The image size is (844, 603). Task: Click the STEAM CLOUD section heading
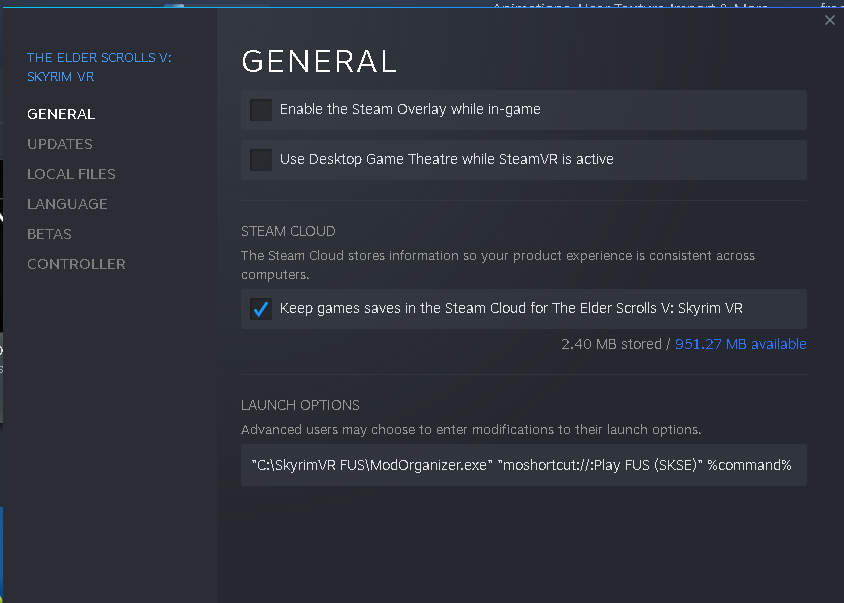coord(288,231)
